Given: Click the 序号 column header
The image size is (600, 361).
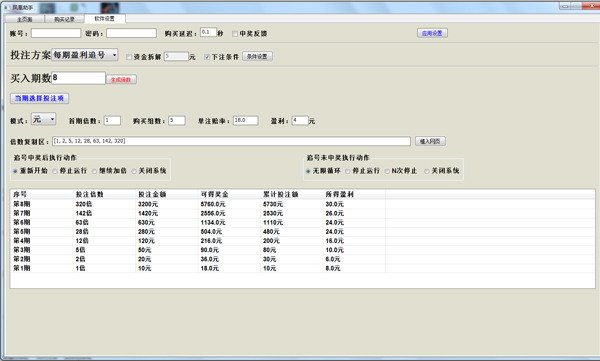Looking at the screenshot, I should pos(42,194).
